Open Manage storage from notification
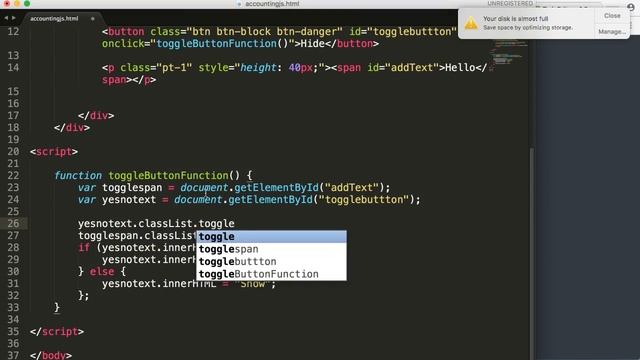The image size is (640, 360). click(x=612, y=31)
